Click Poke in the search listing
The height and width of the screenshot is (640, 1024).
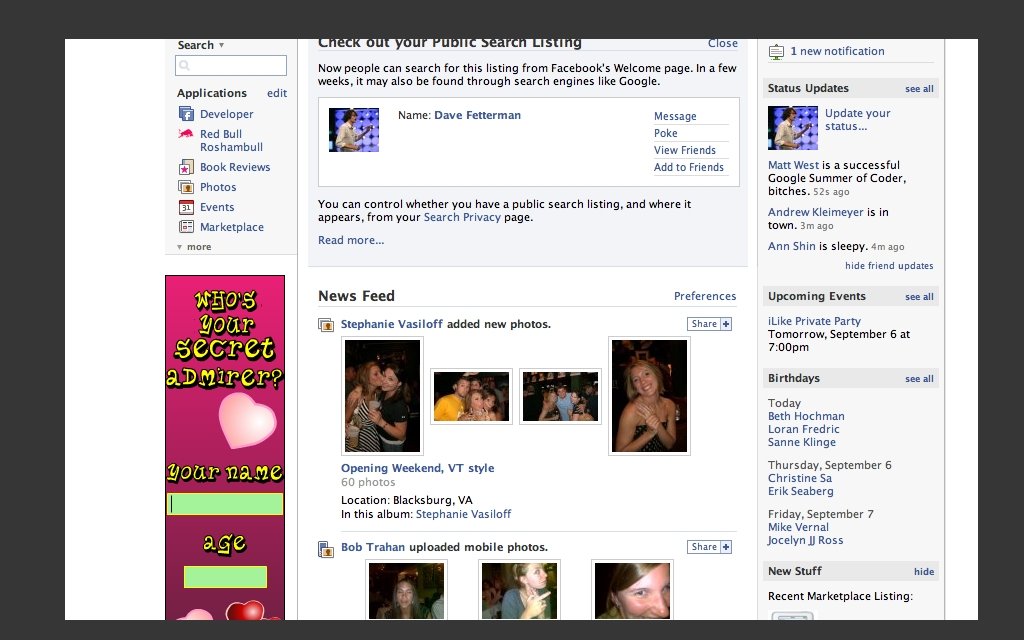[x=665, y=133]
